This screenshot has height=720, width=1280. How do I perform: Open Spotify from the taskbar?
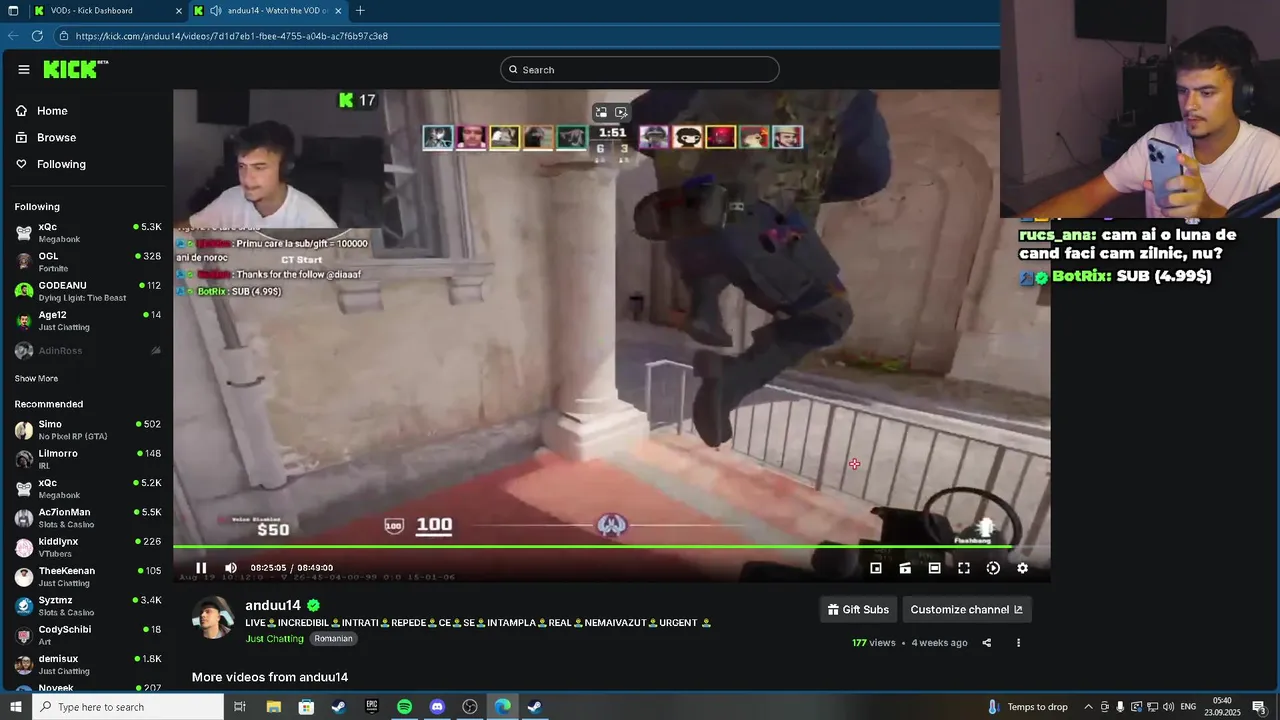click(404, 707)
